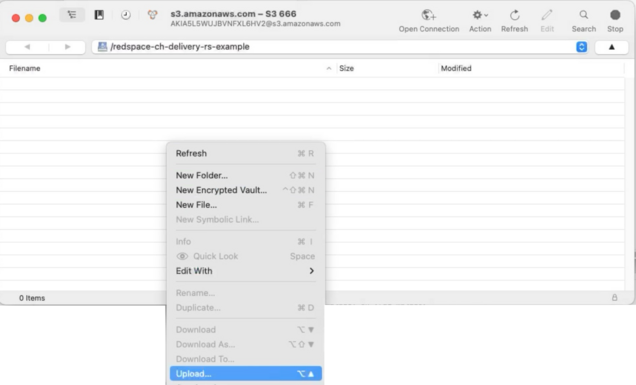Click the Open Connection toolbar button
Image resolution: width=636 pixels, height=385 pixels.
pyautogui.click(x=429, y=21)
